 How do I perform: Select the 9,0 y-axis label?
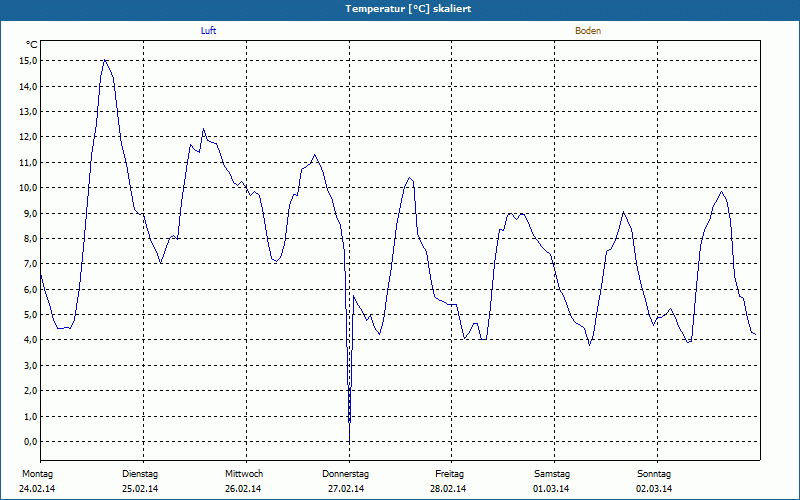pyautogui.click(x=33, y=213)
